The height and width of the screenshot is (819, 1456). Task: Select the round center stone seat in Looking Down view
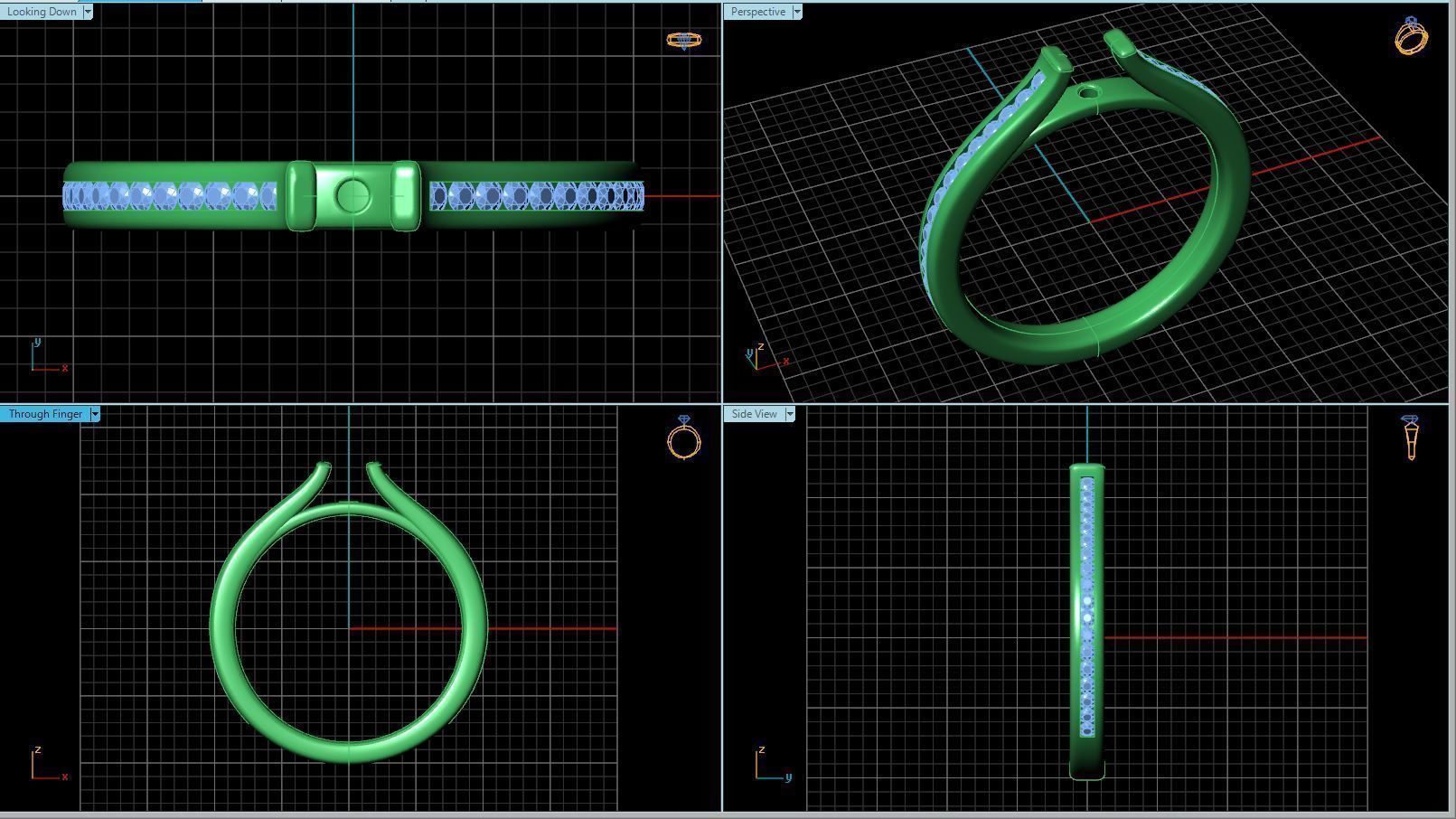(x=352, y=195)
